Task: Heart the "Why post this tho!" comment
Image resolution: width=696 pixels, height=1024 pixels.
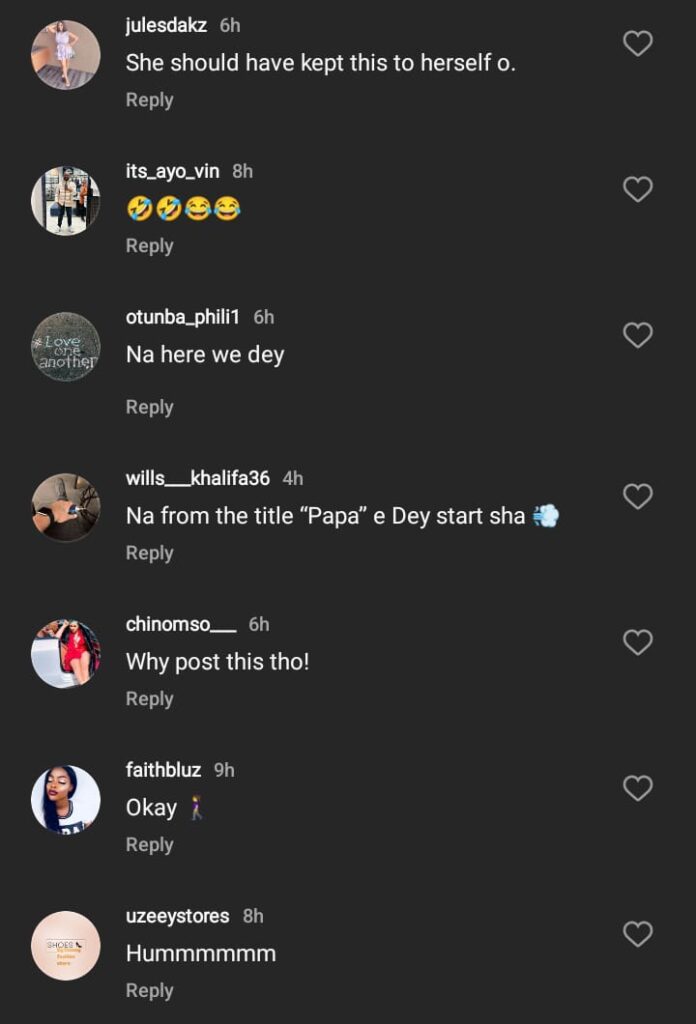Action: click(x=637, y=642)
